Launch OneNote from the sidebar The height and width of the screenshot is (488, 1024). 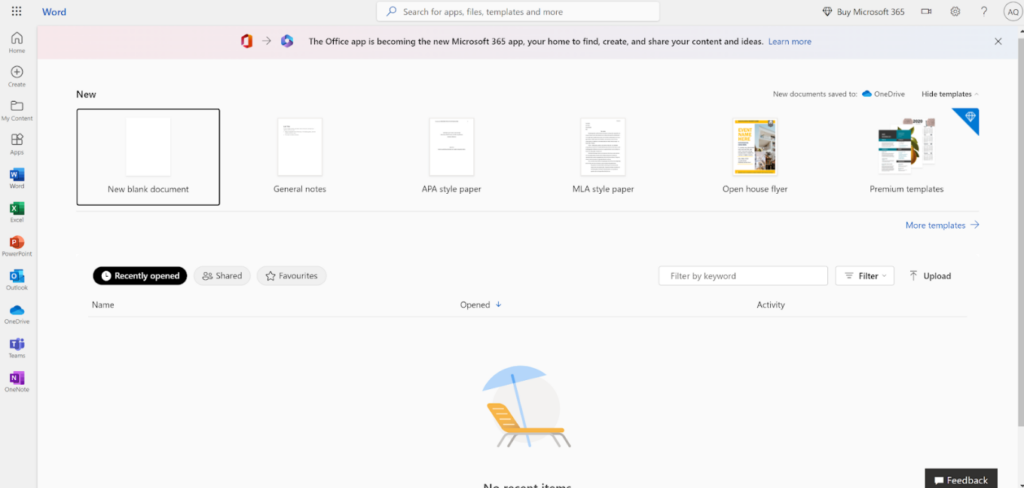[x=16, y=381]
